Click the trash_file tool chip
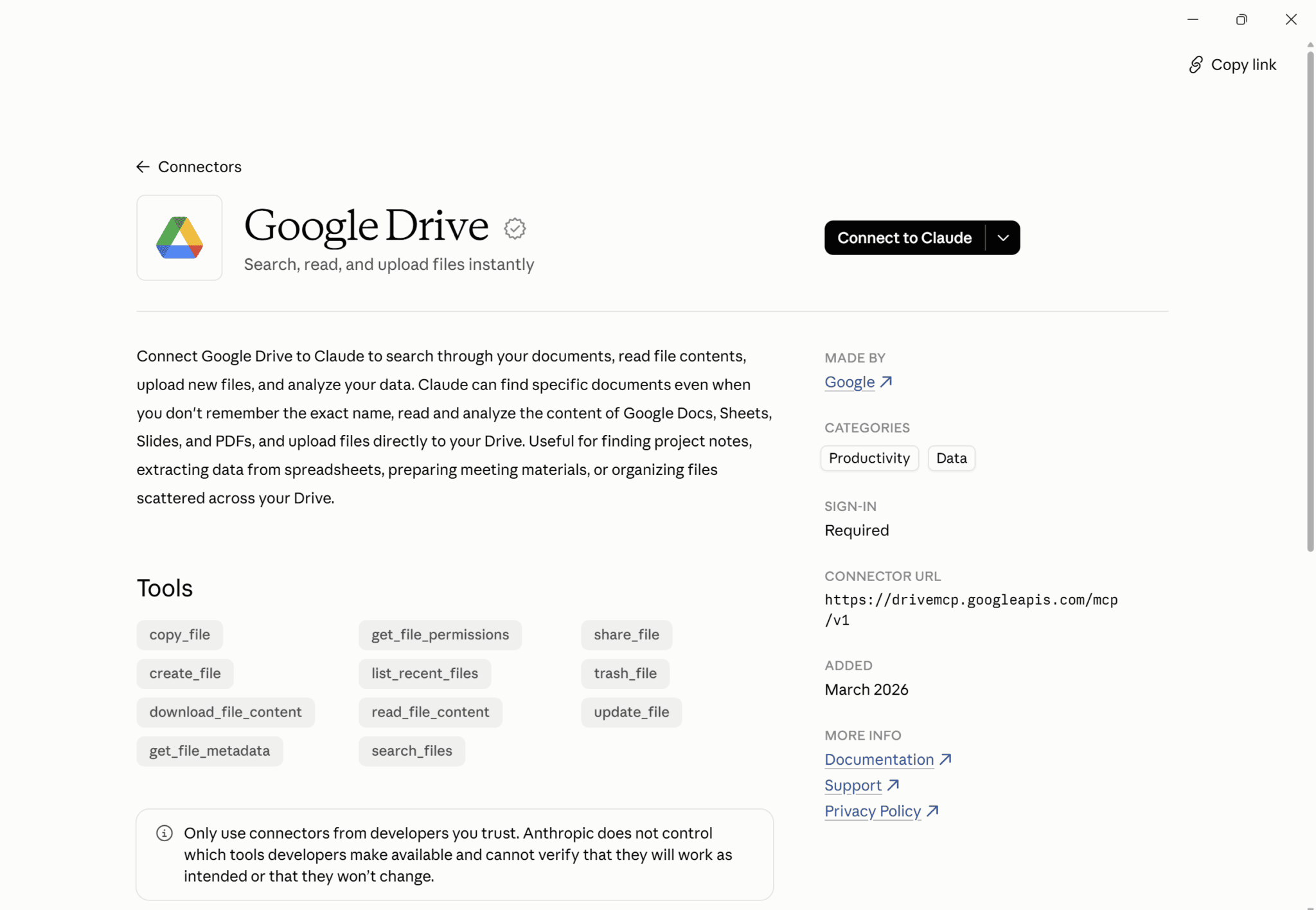 (x=625, y=674)
